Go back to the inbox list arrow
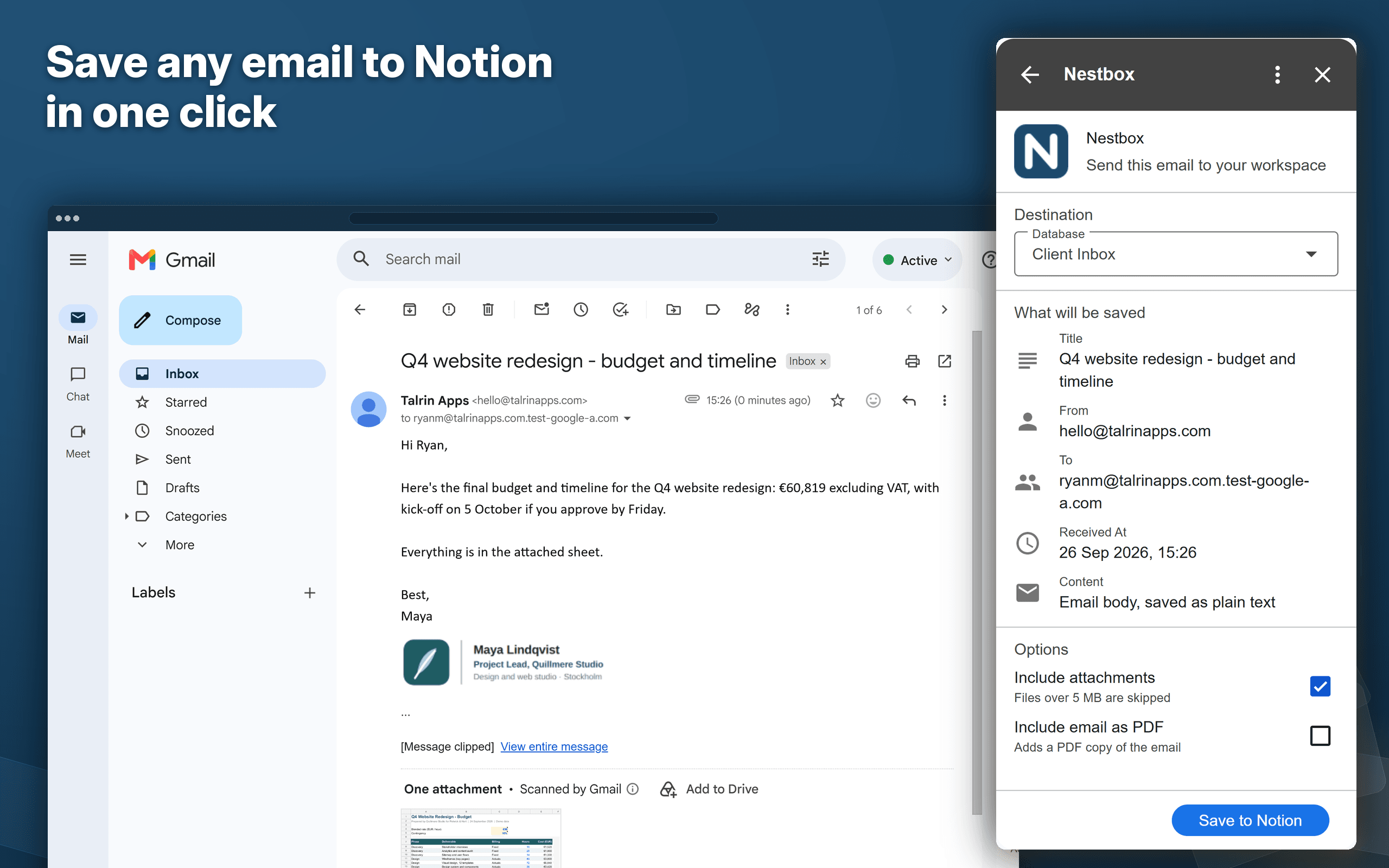The width and height of the screenshot is (1389, 868). point(360,310)
